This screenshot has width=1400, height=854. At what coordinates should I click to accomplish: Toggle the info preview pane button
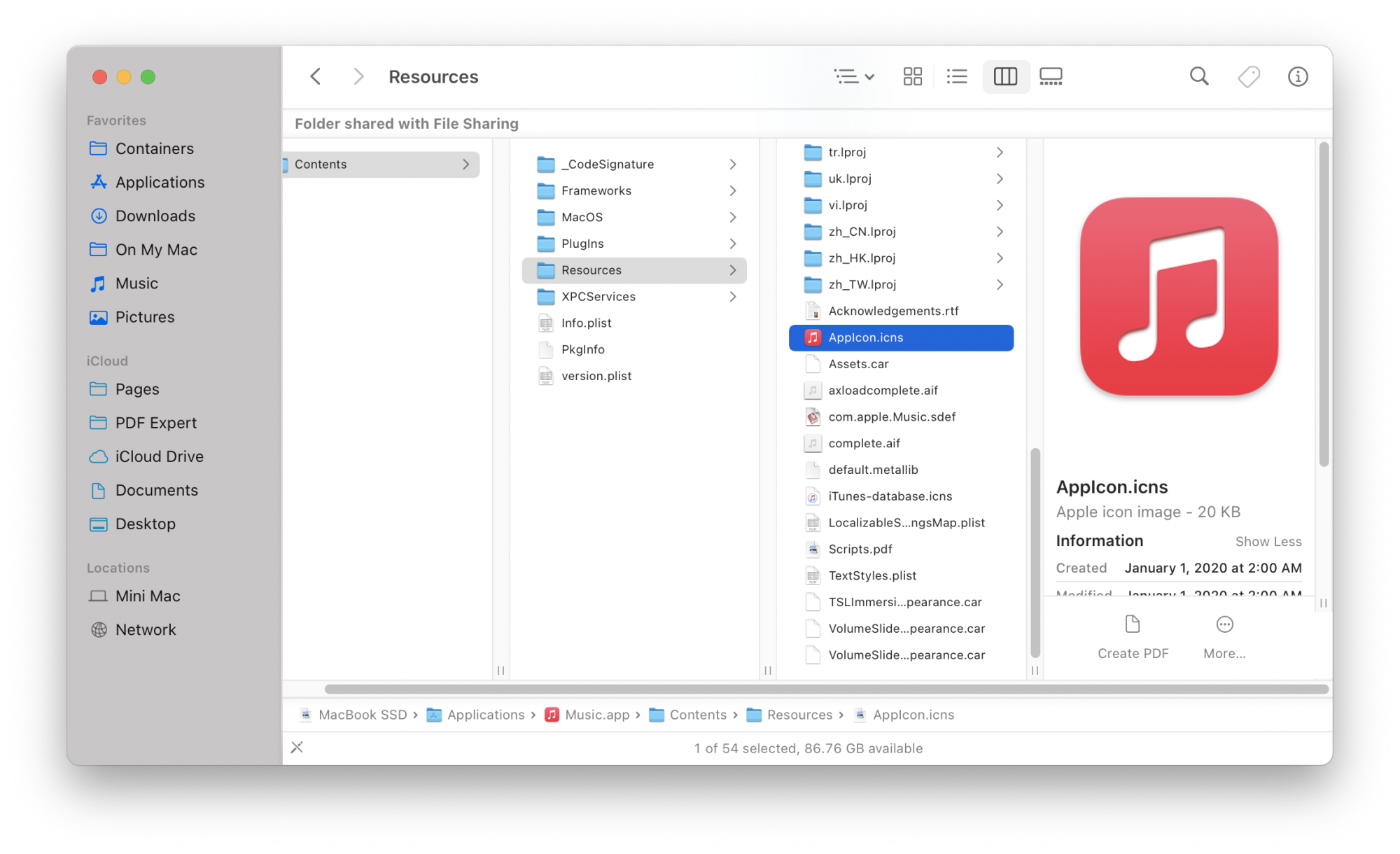click(1298, 76)
